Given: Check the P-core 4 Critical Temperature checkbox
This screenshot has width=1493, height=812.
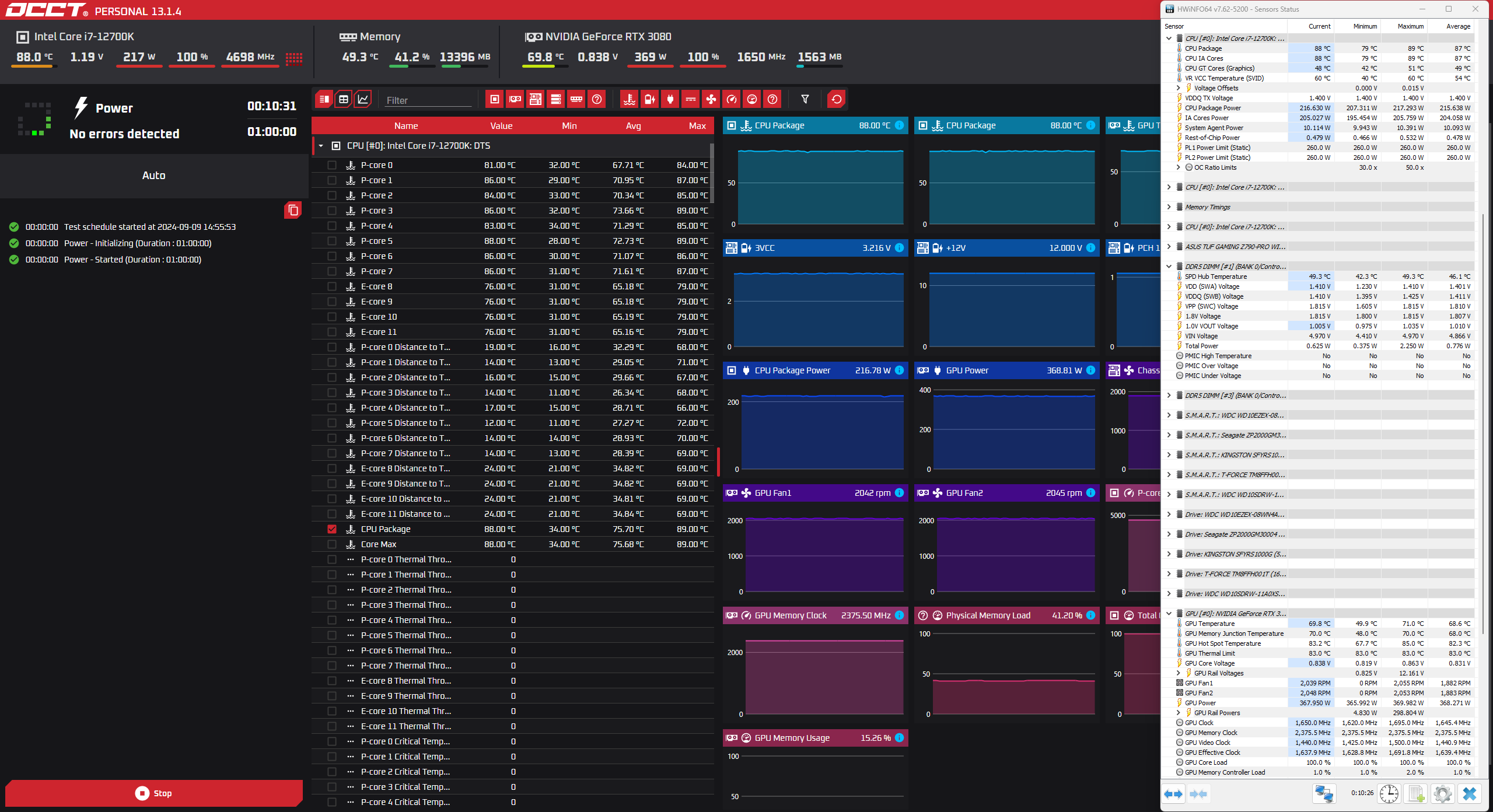Looking at the screenshot, I should [x=332, y=802].
